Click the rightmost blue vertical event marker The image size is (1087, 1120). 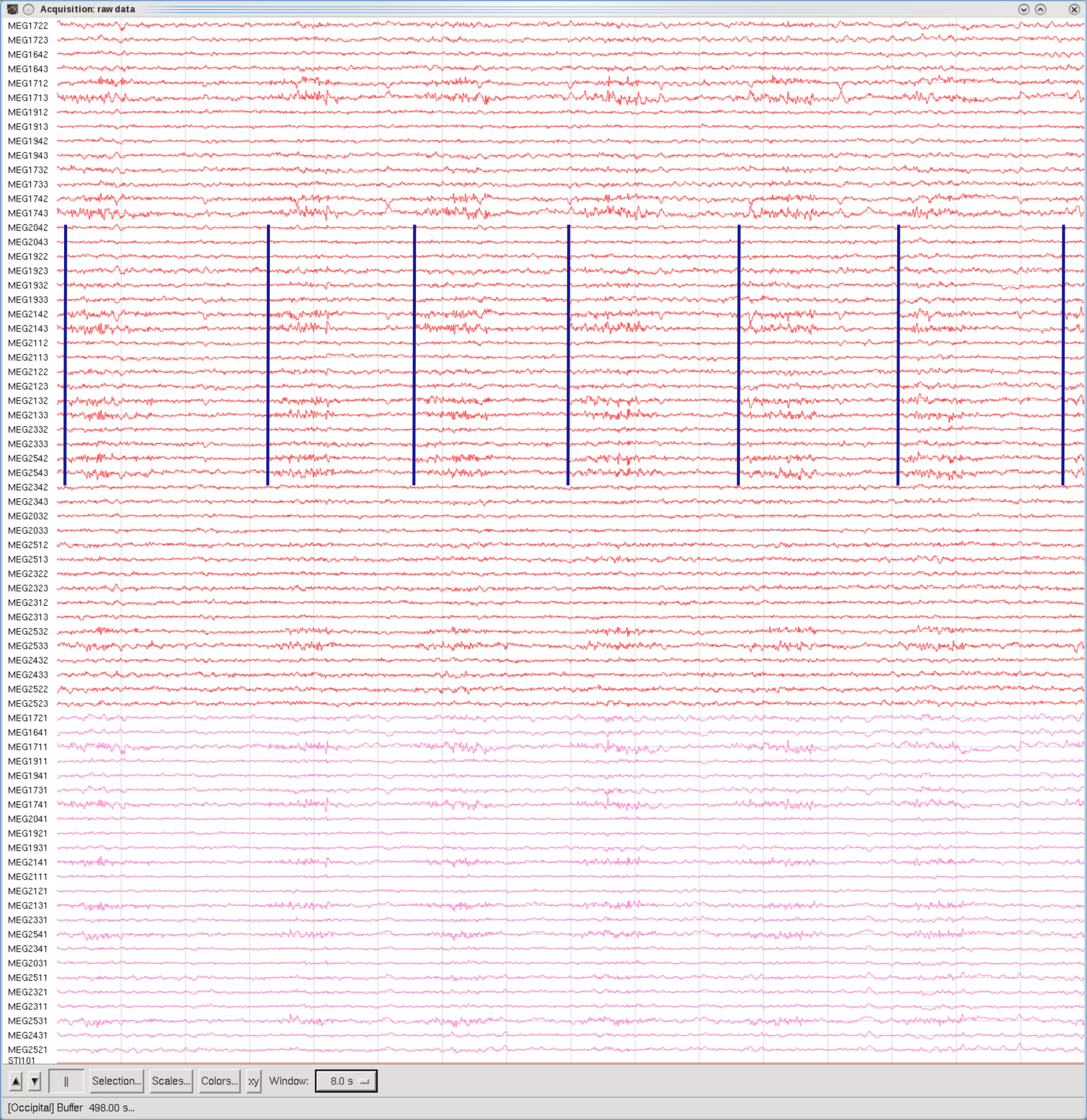1063,355
